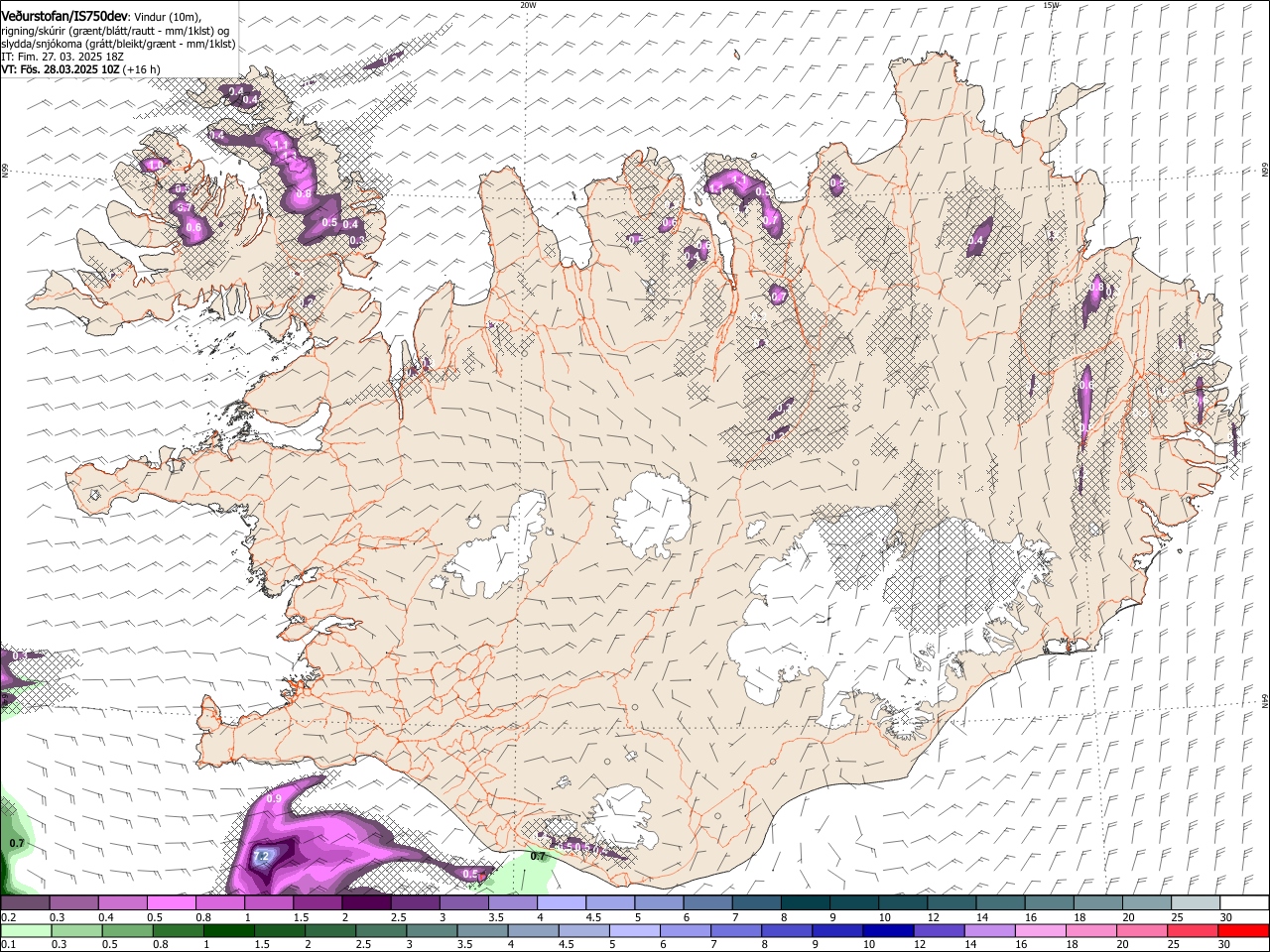Click the Veðurstofan/IS750dev title text
The image size is (1270, 952).
pyautogui.click(x=64, y=16)
